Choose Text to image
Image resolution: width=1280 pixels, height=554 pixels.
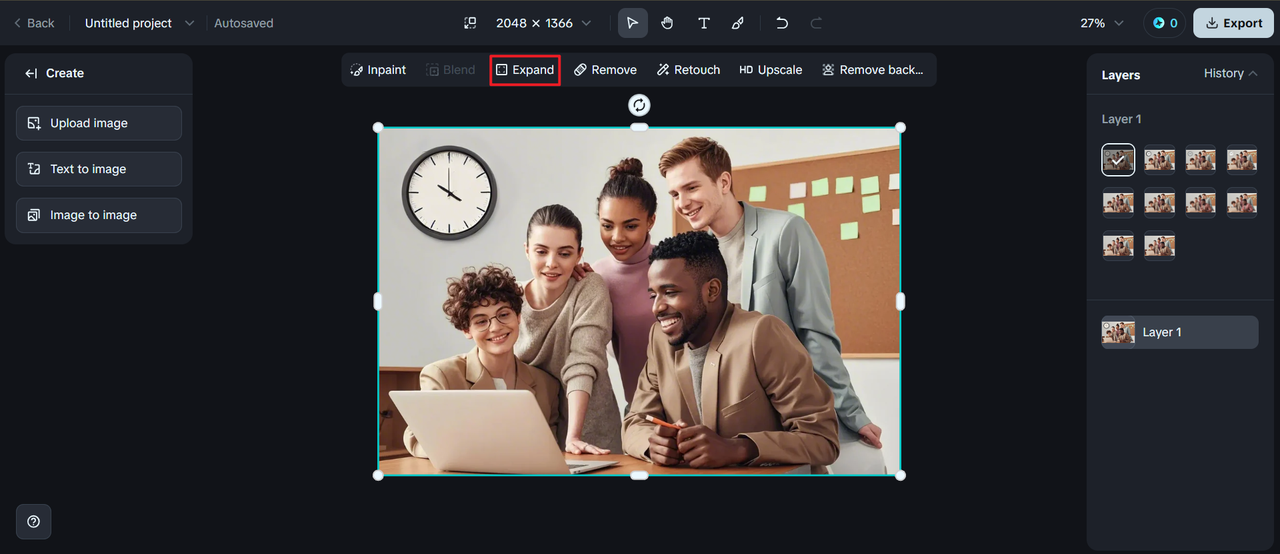99,169
